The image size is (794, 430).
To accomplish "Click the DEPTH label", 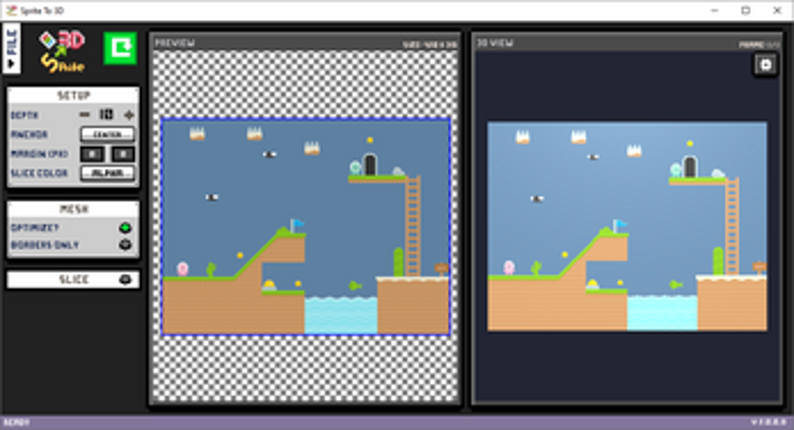I will pos(24,115).
